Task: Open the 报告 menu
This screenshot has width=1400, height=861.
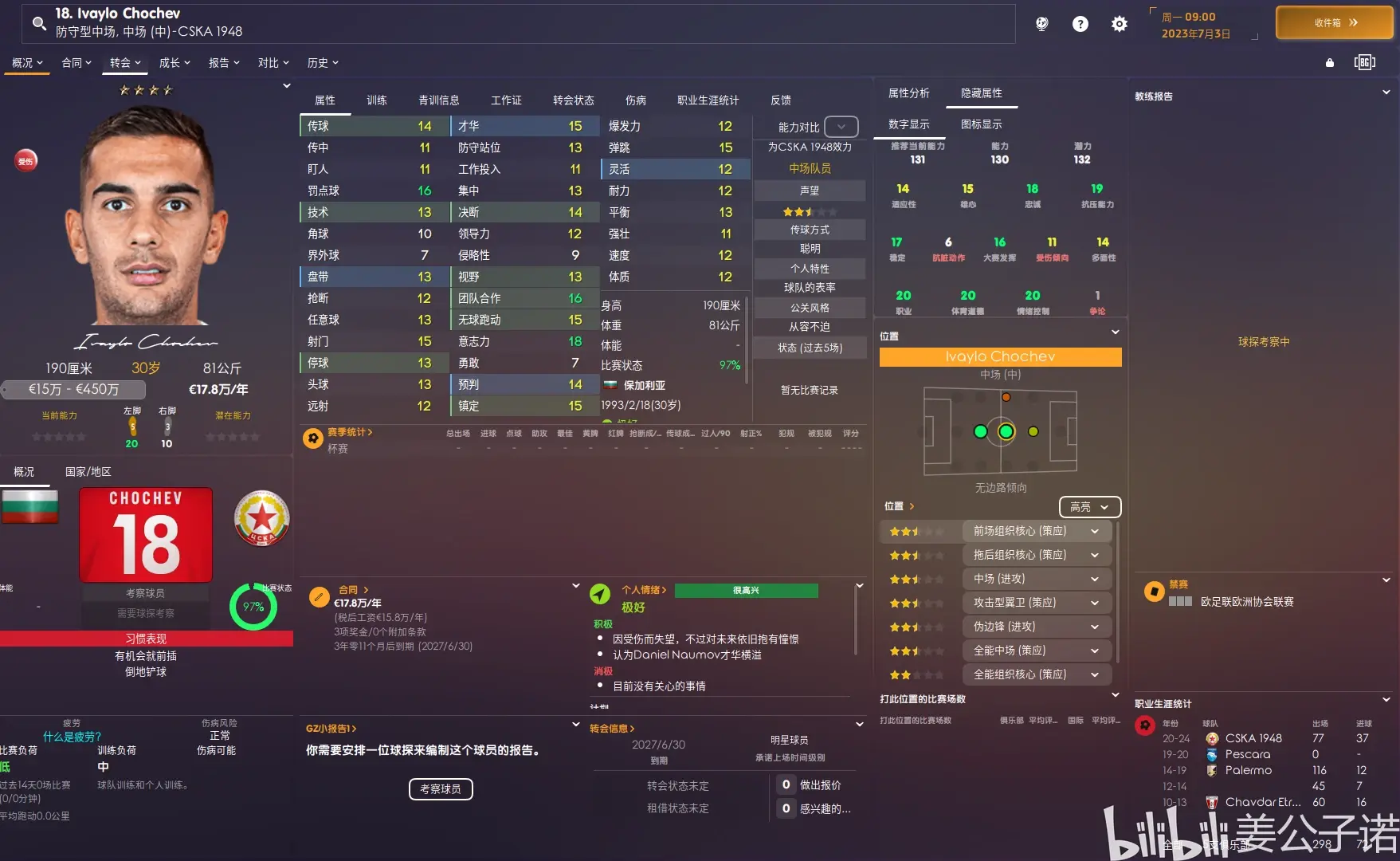Action: [x=224, y=63]
